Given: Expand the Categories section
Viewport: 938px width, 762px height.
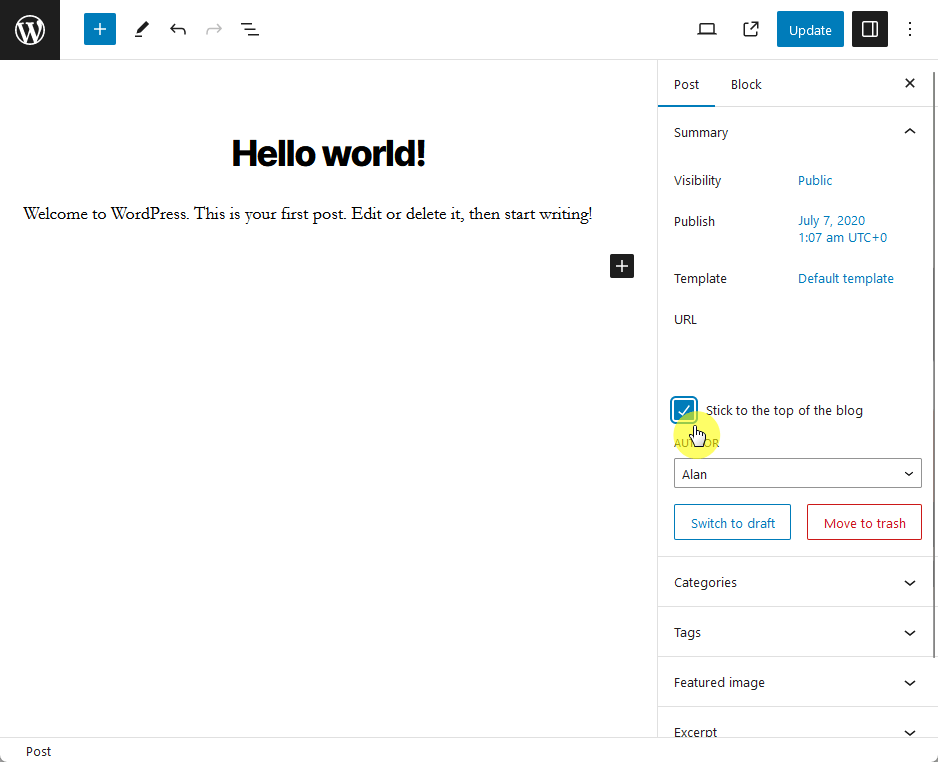Looking at the screenshot, I should [795, 582].
